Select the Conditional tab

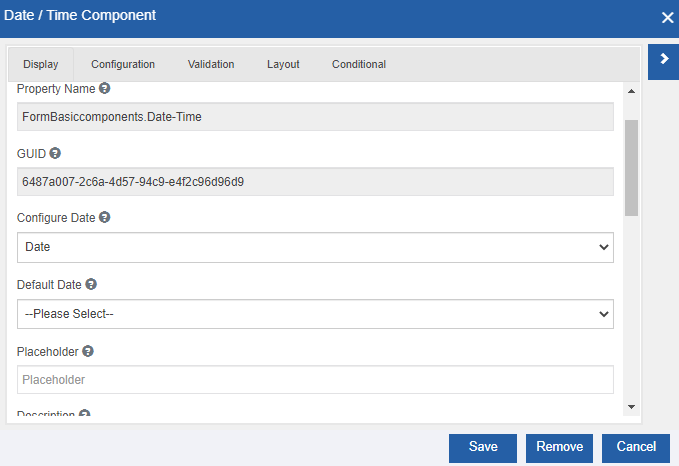pos(359,65)
